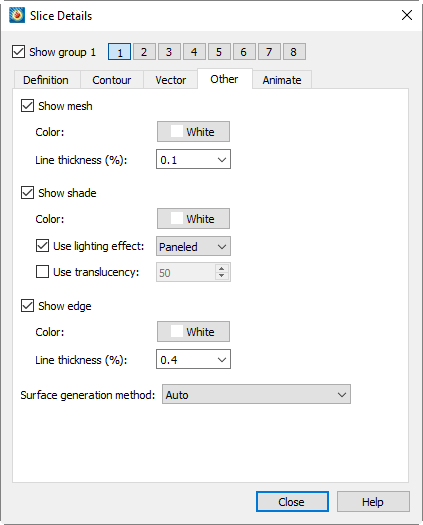The image size is (423, 525).
Task: Toggle the Use lighting effect checkbox
Action: coord(42,246)
